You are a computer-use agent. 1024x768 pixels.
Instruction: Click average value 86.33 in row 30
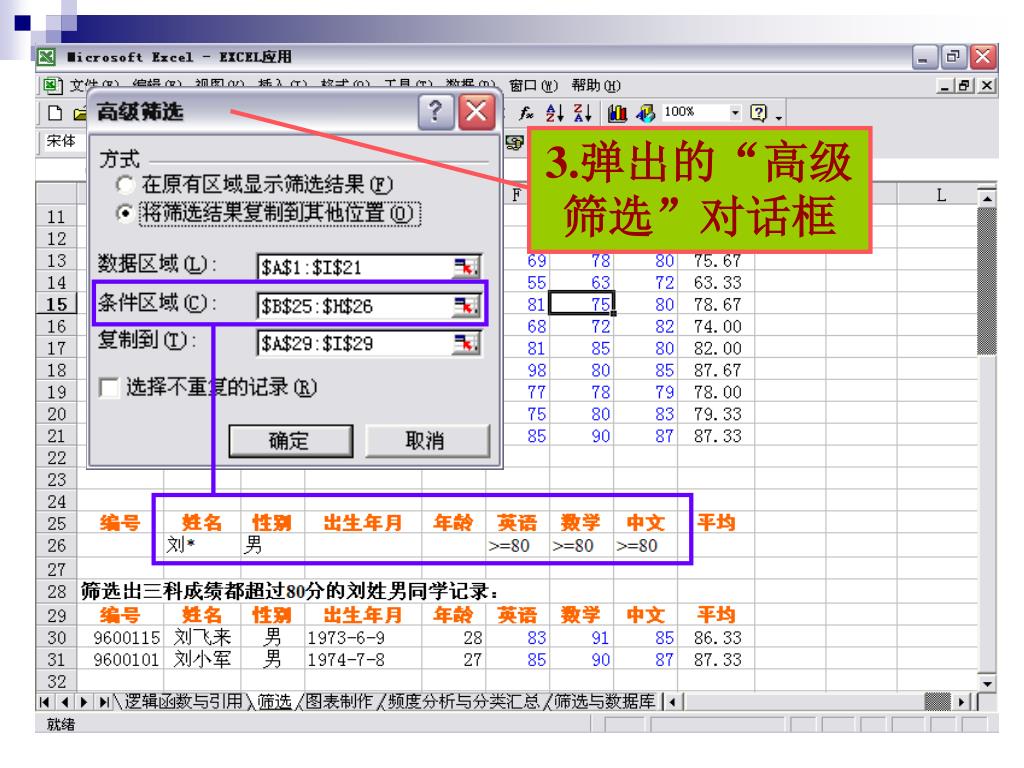[716, 637]
